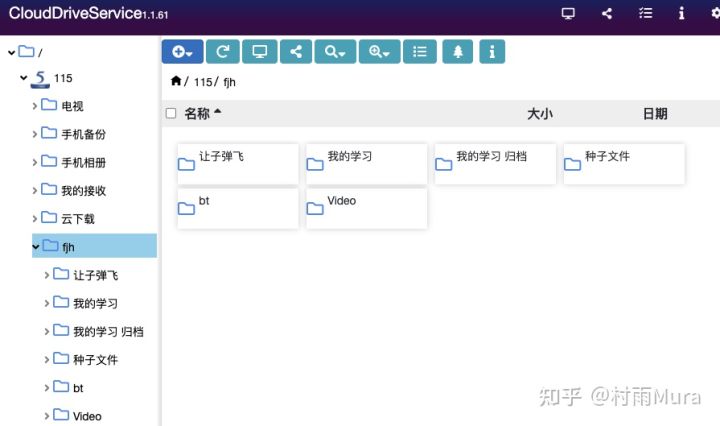Sort by the 名称 column header
The image size is (720, 426).
[197, 113]
